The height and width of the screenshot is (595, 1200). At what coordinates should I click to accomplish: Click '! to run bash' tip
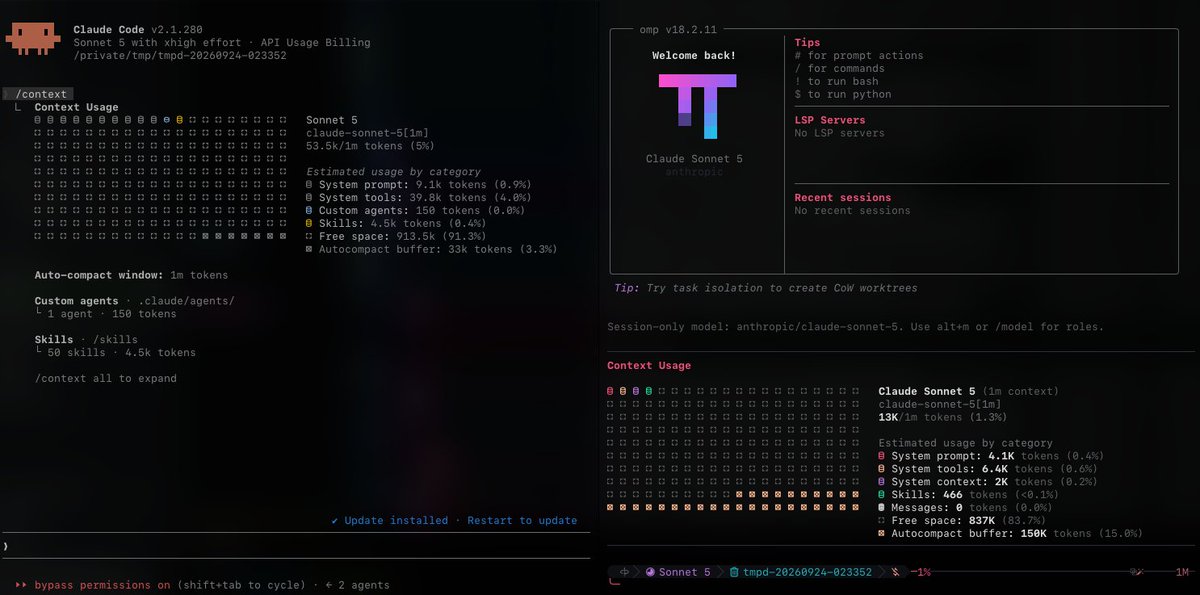coord(836,82)
